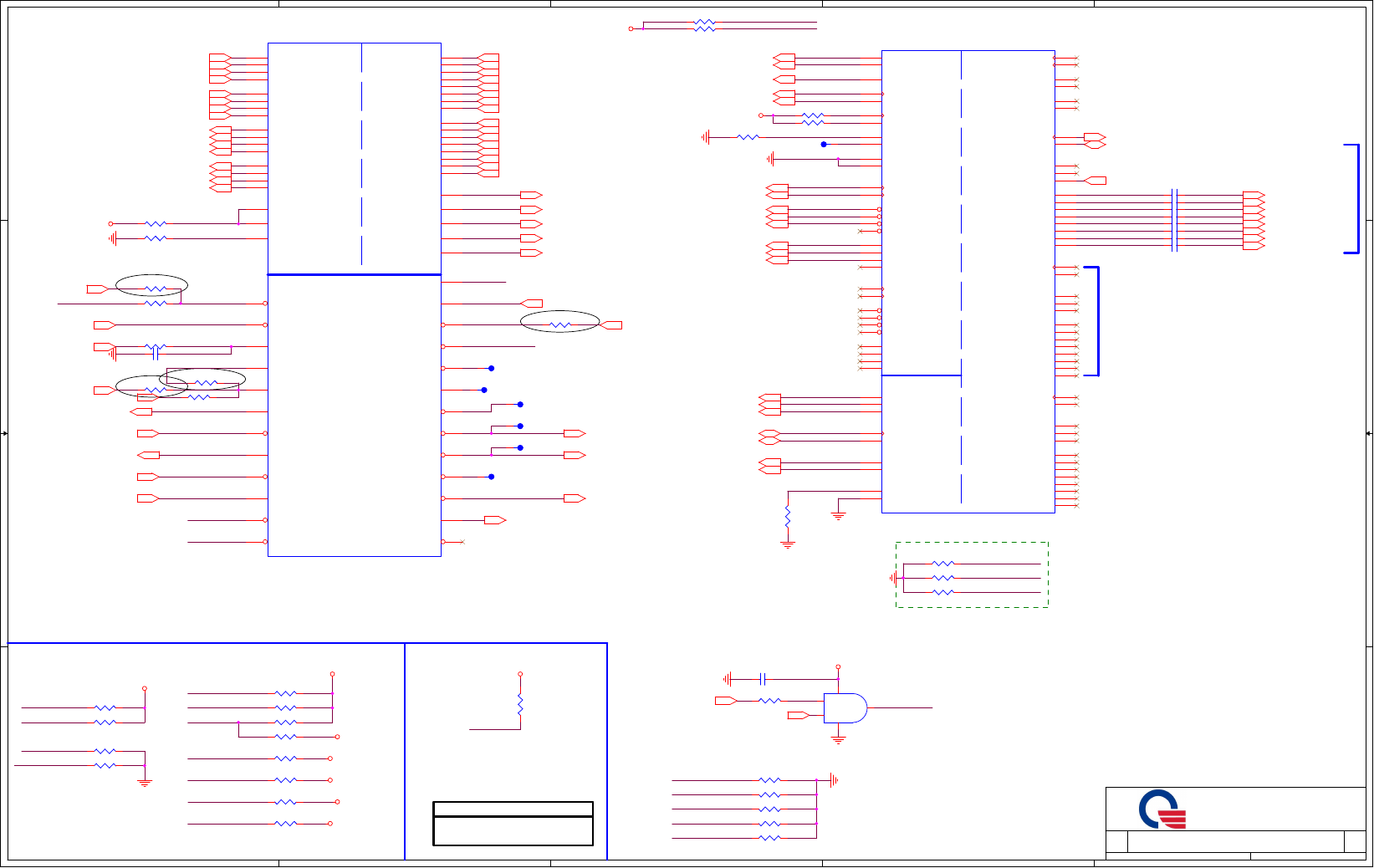Screen dimensions: 1374x868
Task: Click the blue test point dot left of right chip
Action: tap(824, 145)
